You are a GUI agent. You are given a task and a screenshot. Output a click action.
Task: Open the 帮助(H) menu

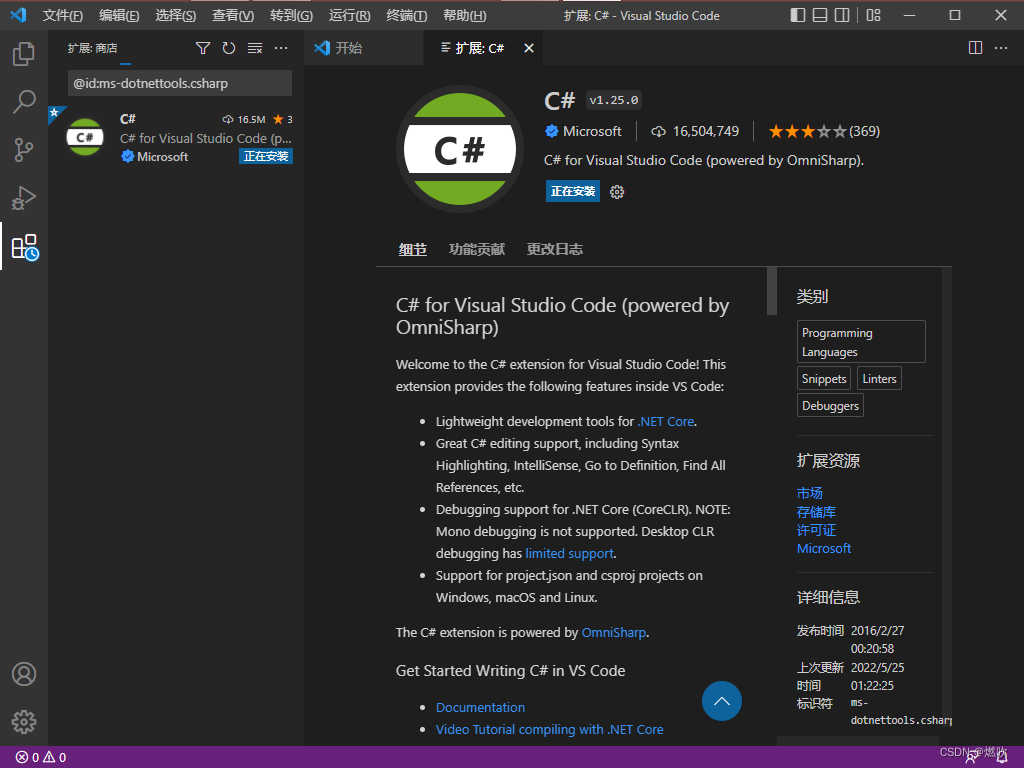[464, 15]
